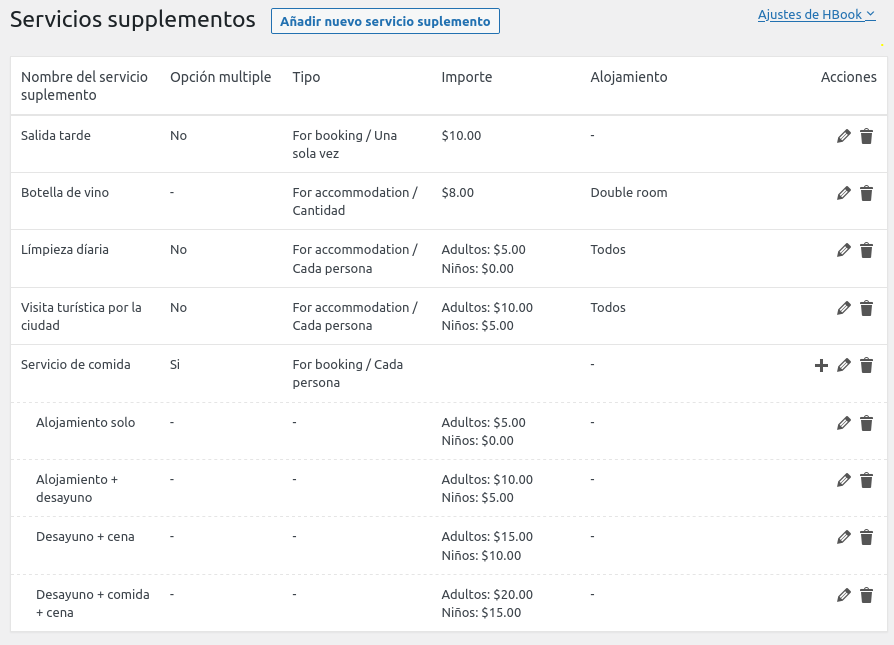
Task: Delete the "Alojamiento solo" option
Action: click(866, 423)
